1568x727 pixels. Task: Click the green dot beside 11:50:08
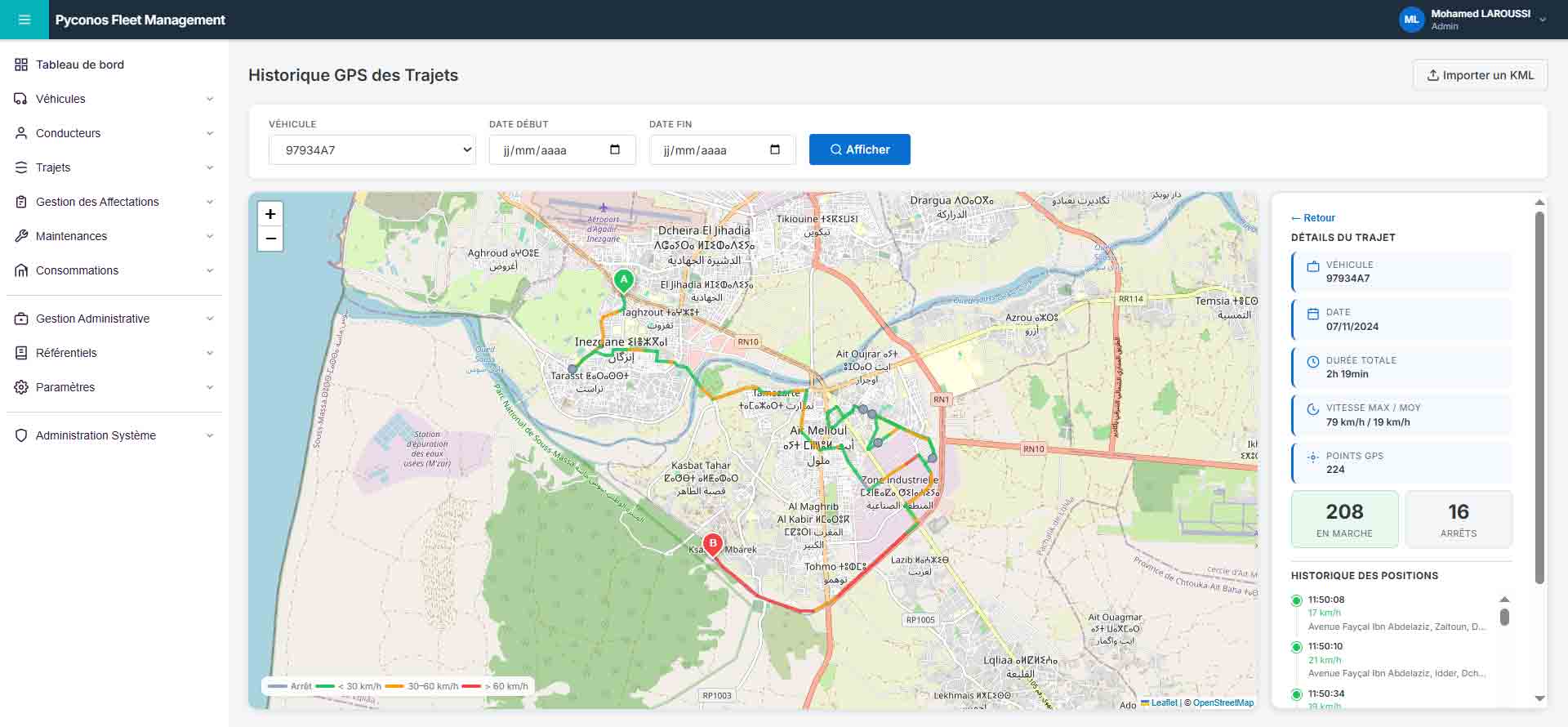pos(1296,600)
